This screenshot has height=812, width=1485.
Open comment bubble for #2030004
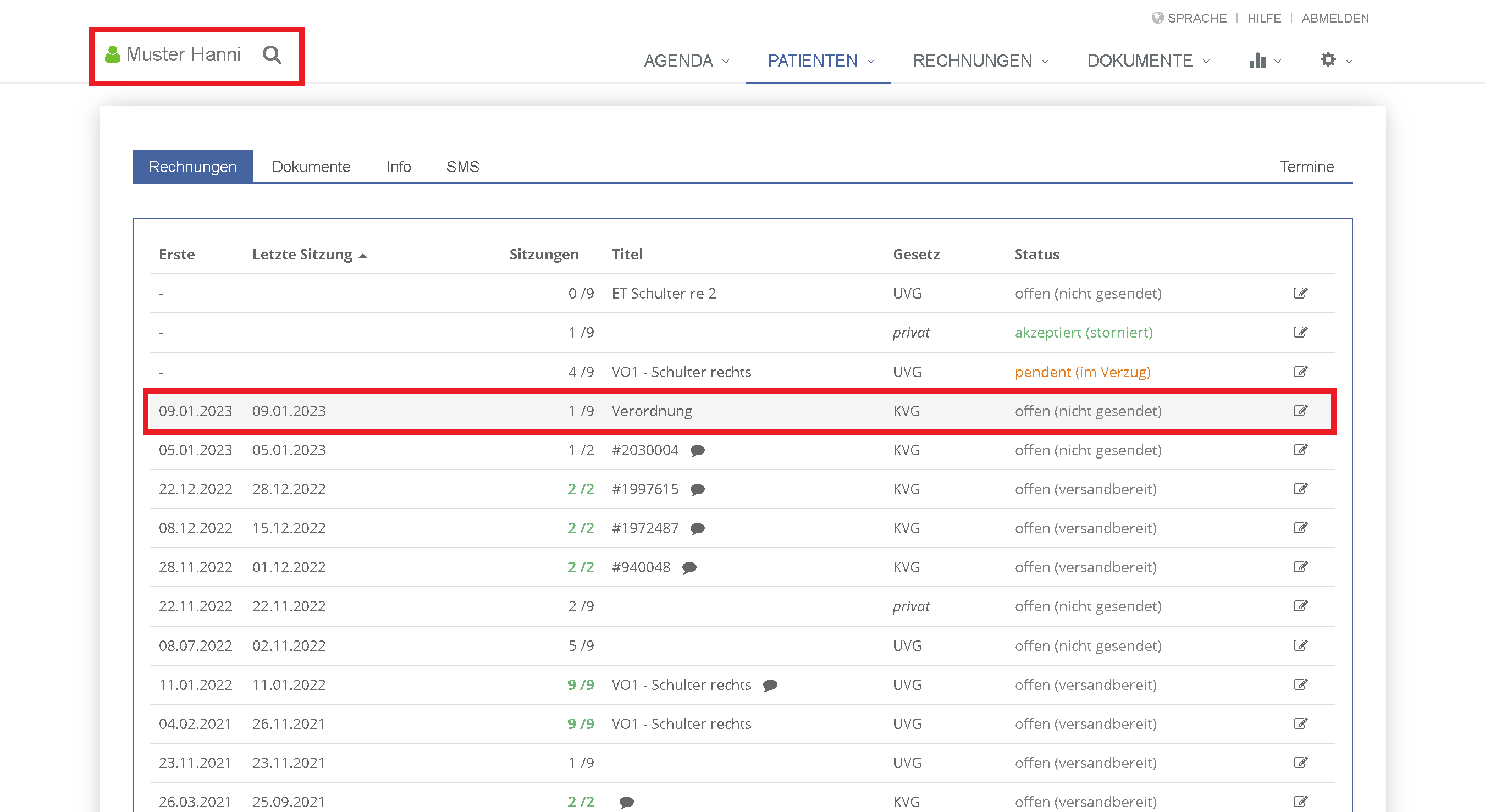698,451
